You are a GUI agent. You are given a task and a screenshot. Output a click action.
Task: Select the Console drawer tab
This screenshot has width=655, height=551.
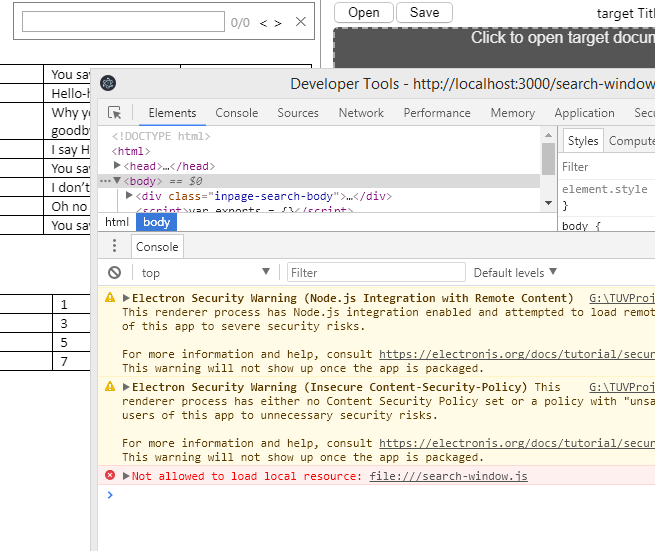[157, 246]
